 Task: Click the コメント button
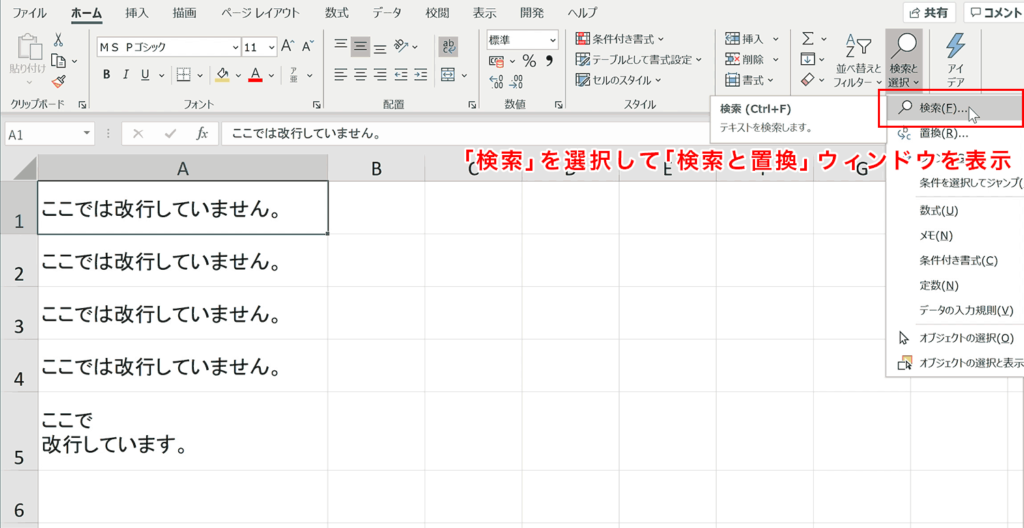pyautogui.click(x=993, y=12)
